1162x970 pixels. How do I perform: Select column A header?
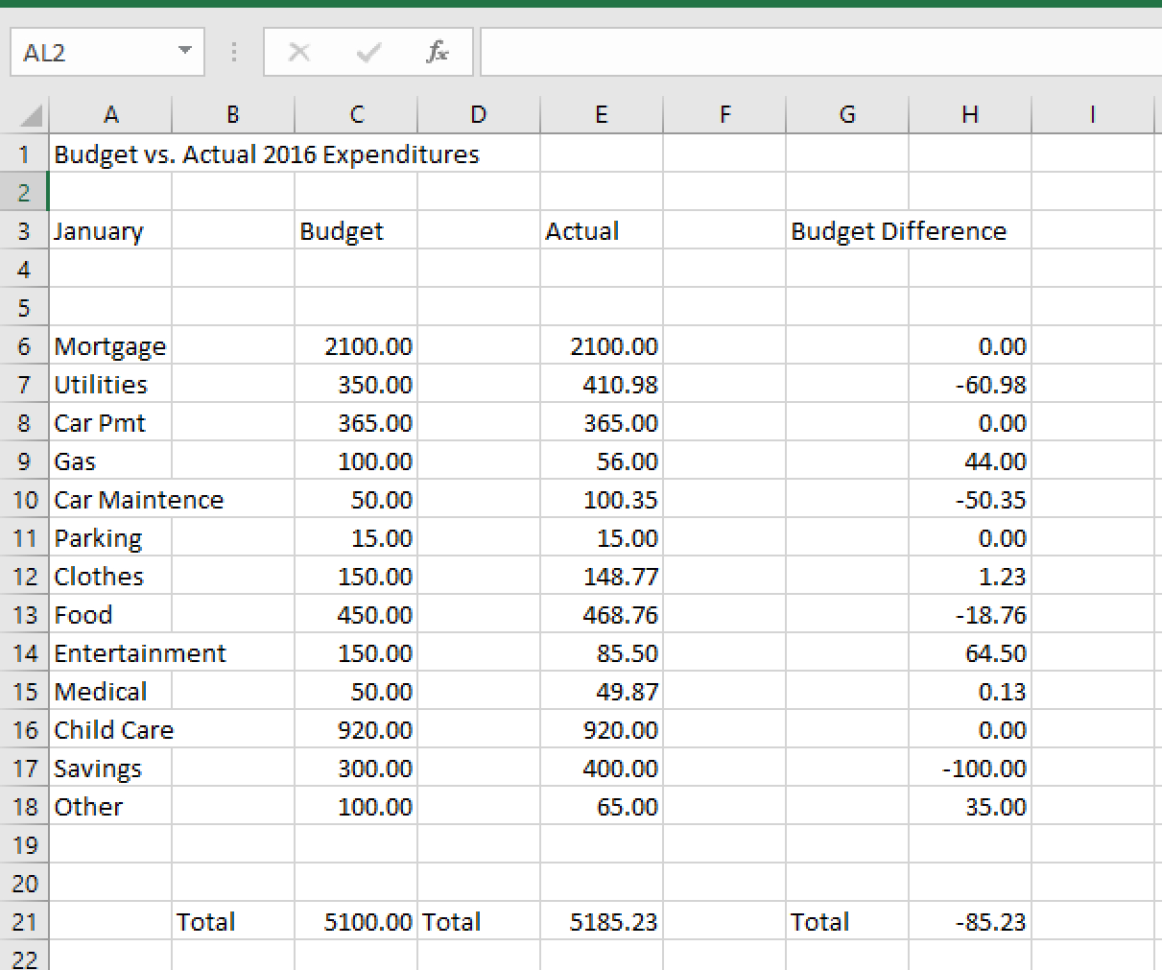coord(110,114)
